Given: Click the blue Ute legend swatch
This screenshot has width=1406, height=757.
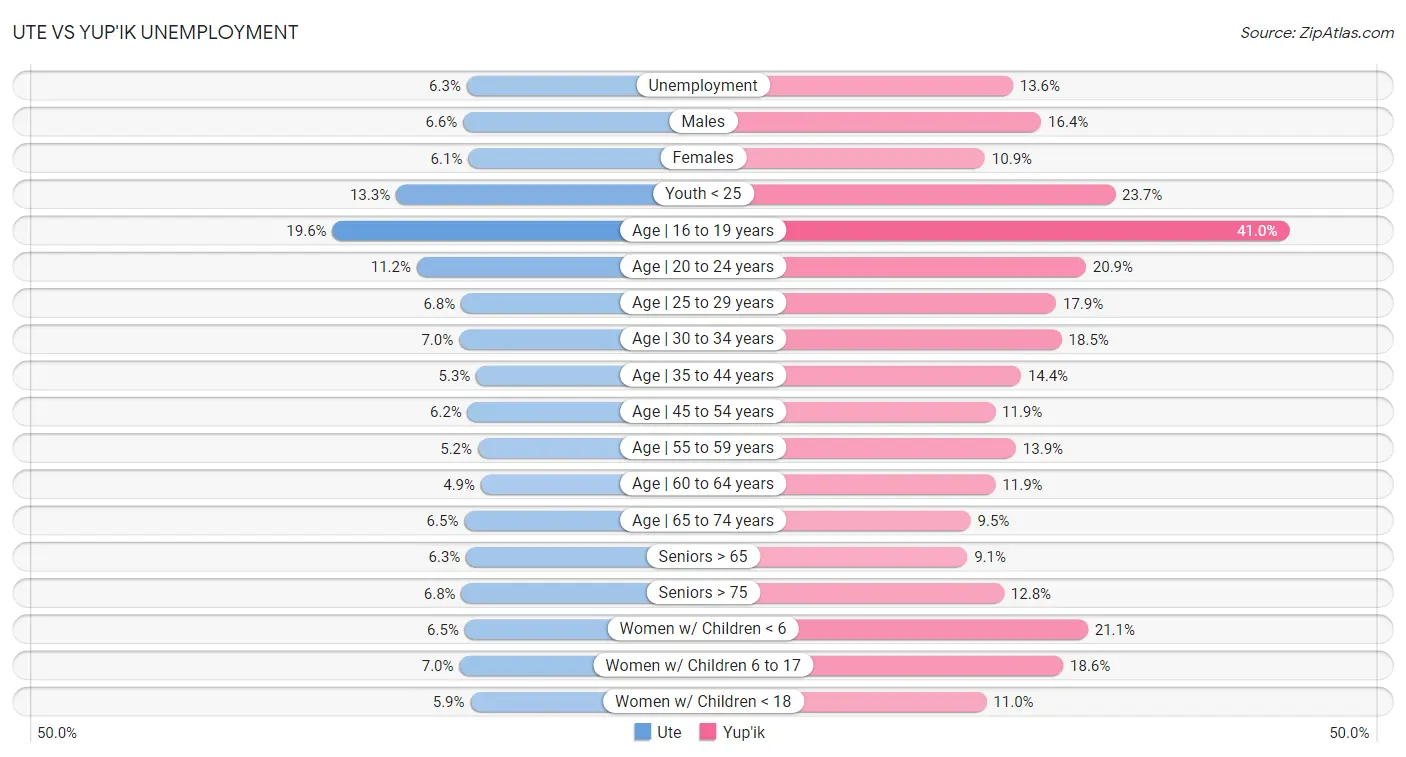Looking at the screenshot, I should point(642,732).
